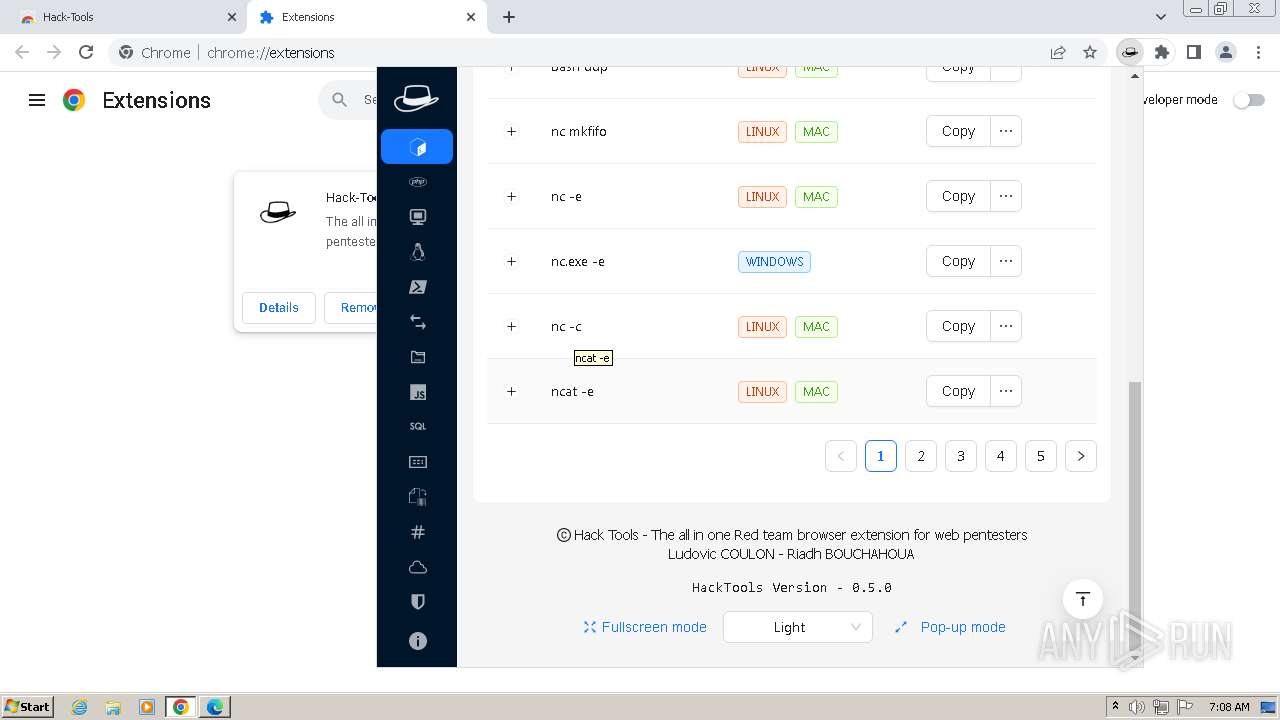Image resolution: width=1280 pixels, height=720 pixels.
Task: Go to results page 5
Action: (x=1041, y=456)
